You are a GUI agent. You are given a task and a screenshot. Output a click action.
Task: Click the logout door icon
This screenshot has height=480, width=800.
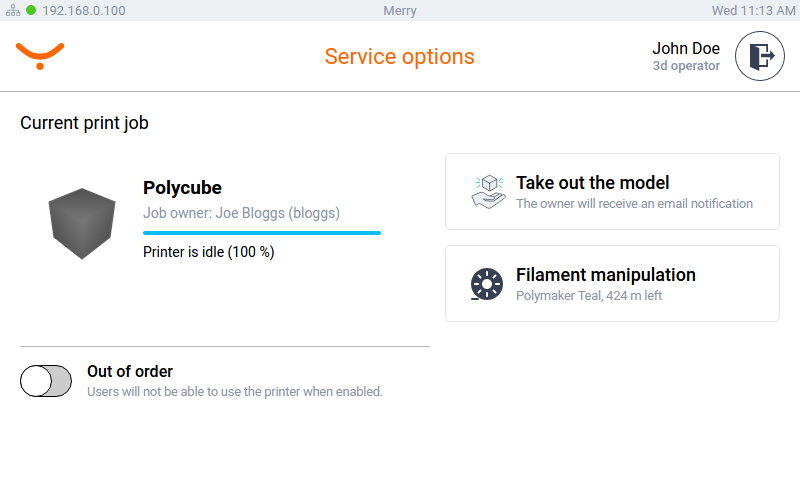click(760, 57)
